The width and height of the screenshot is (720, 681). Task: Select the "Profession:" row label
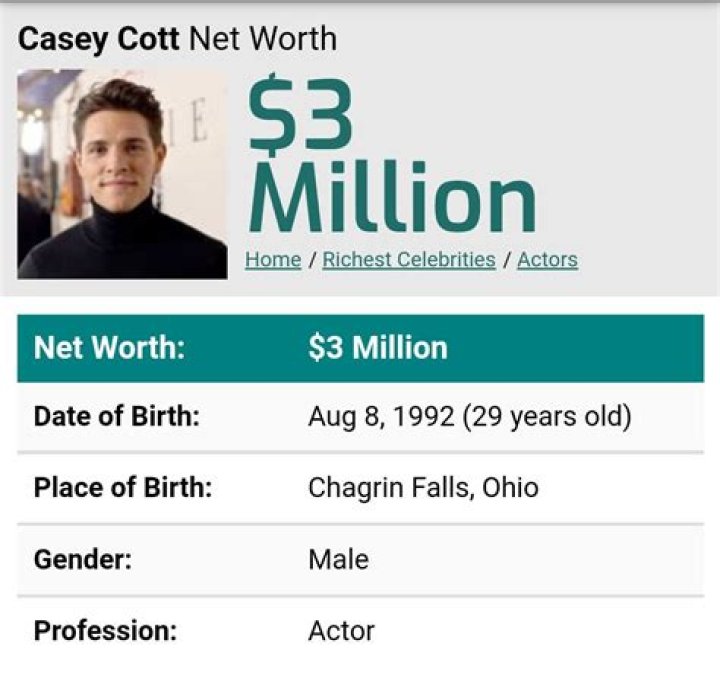point(105,631)
